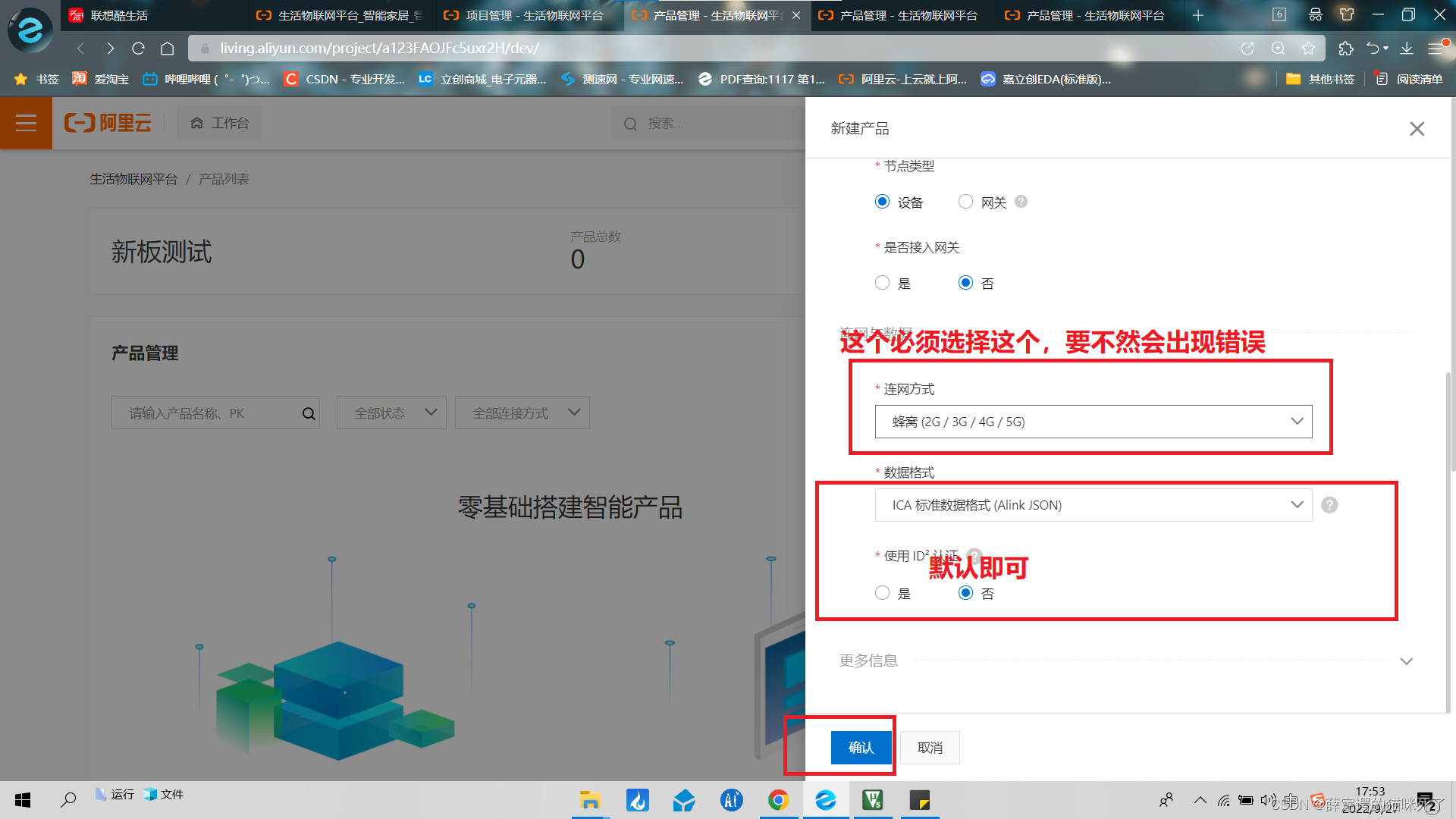Open a new browser tab
Image resolution: width=1456 pixels, height=819 pixels.
(1197, 15)
